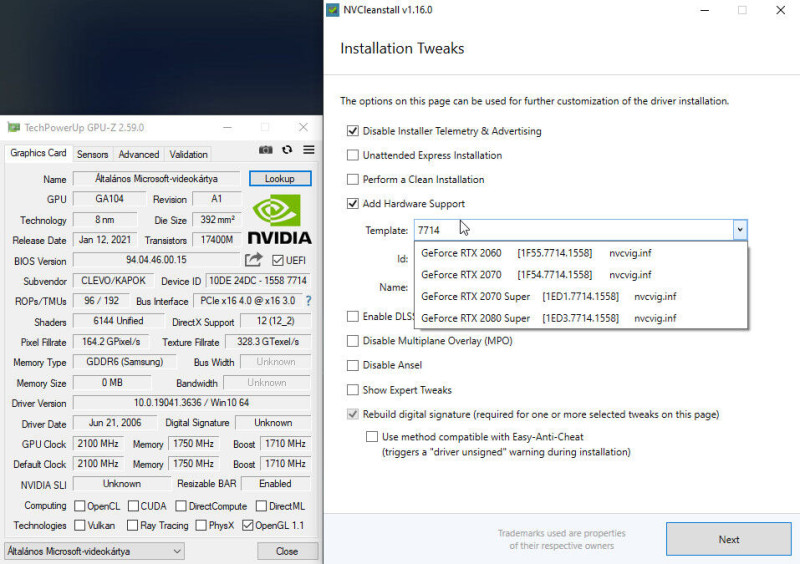Select GeForce RTX 2060 template
This screenshot has height=564, width=800.
point(581,253)
